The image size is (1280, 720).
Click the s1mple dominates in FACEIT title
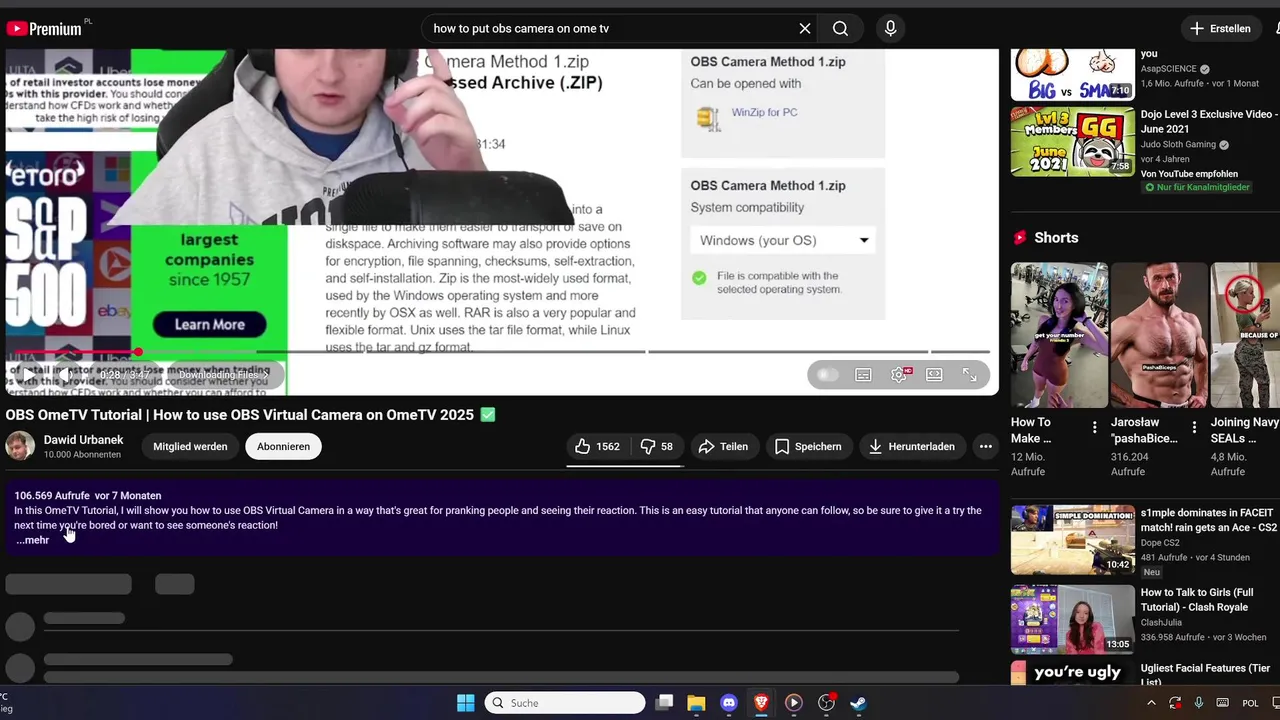tap(1209, 520)
